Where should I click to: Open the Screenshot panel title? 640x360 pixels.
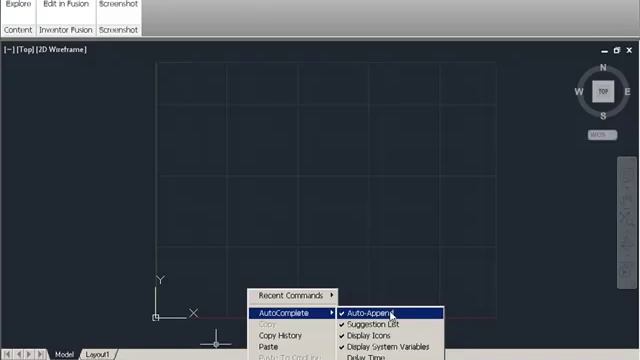point(118,30)
